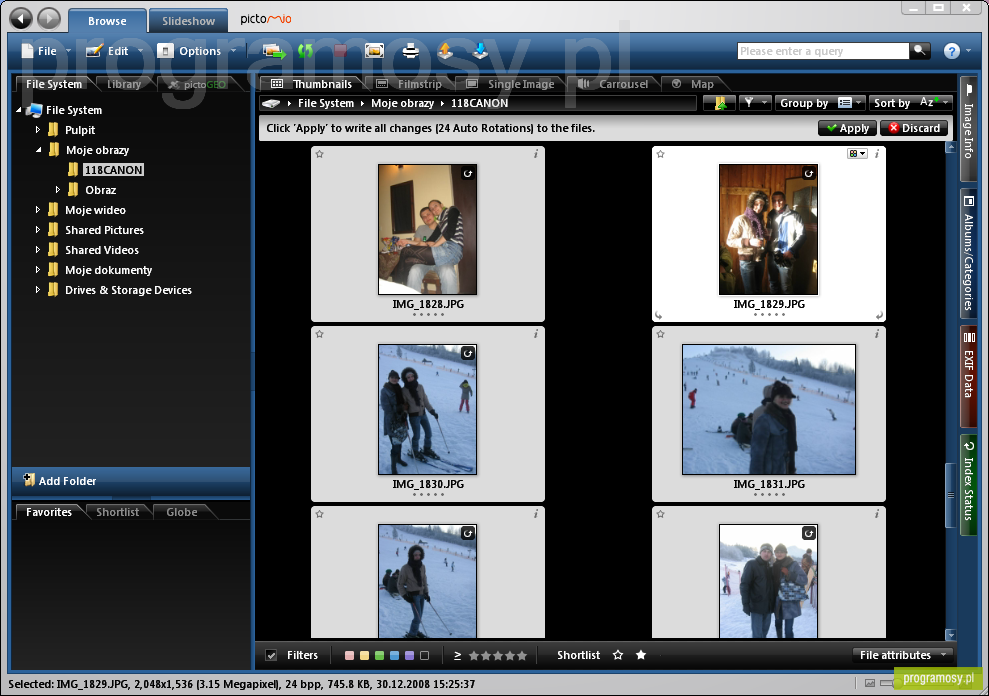Screen dimensions: 989x696
Task: Open the info icon on IMG_1830.JPG
Action: coord(536,334)
